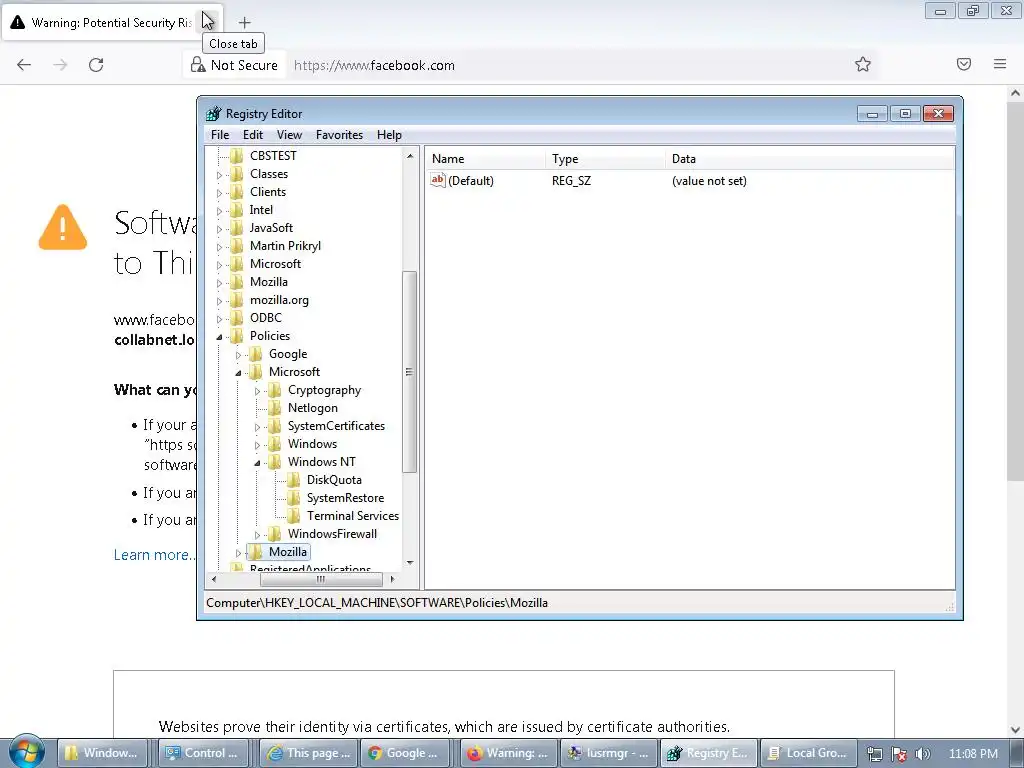The height and width of the screenshot is (768, 1024).
Task: Expand the WindowsFirewall key
Action: tap(257, 535)
